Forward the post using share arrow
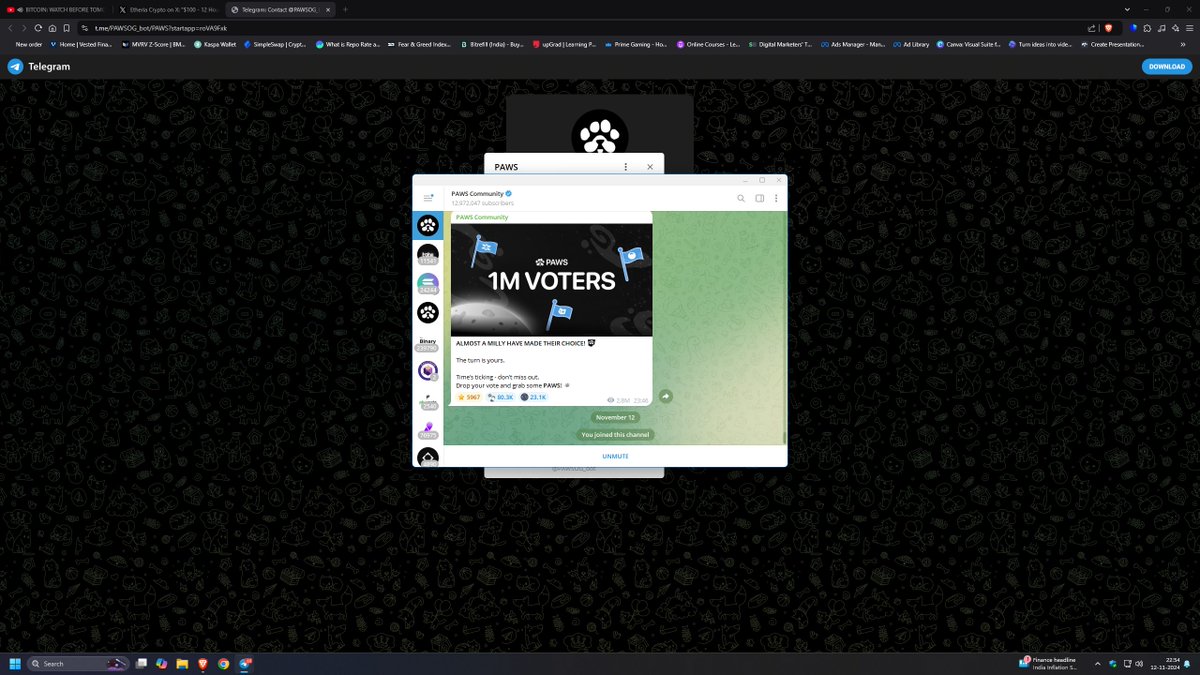 point(665,396)
